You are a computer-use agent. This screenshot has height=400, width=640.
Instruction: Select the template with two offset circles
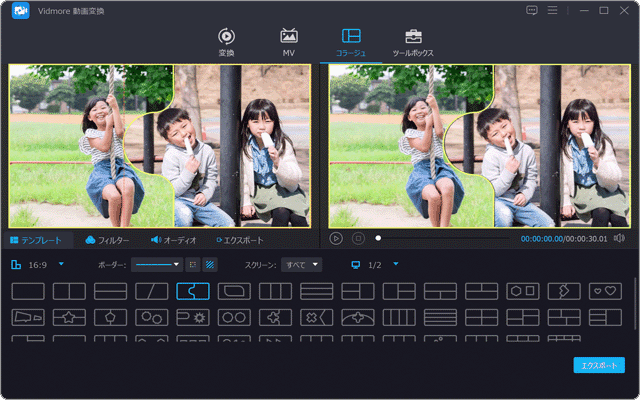[152, 317]
